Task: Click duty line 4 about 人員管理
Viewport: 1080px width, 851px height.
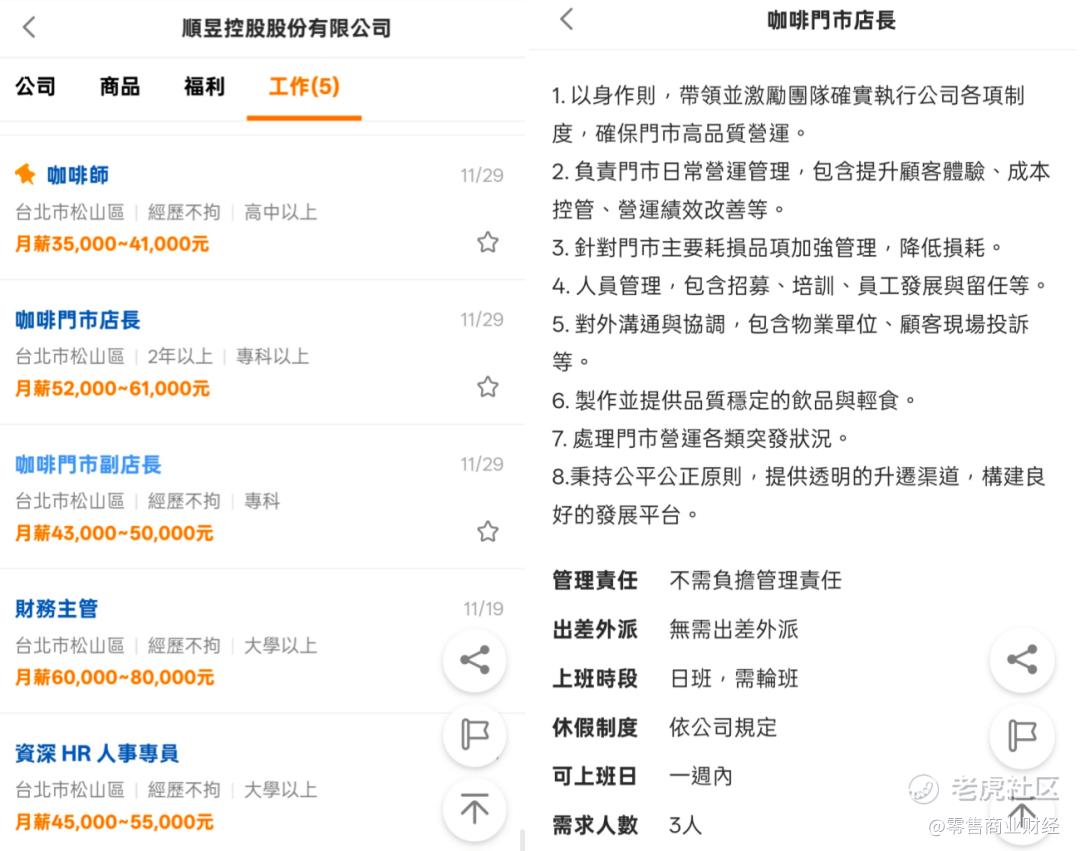Action: pyautogui.click(x=800, y=285)
